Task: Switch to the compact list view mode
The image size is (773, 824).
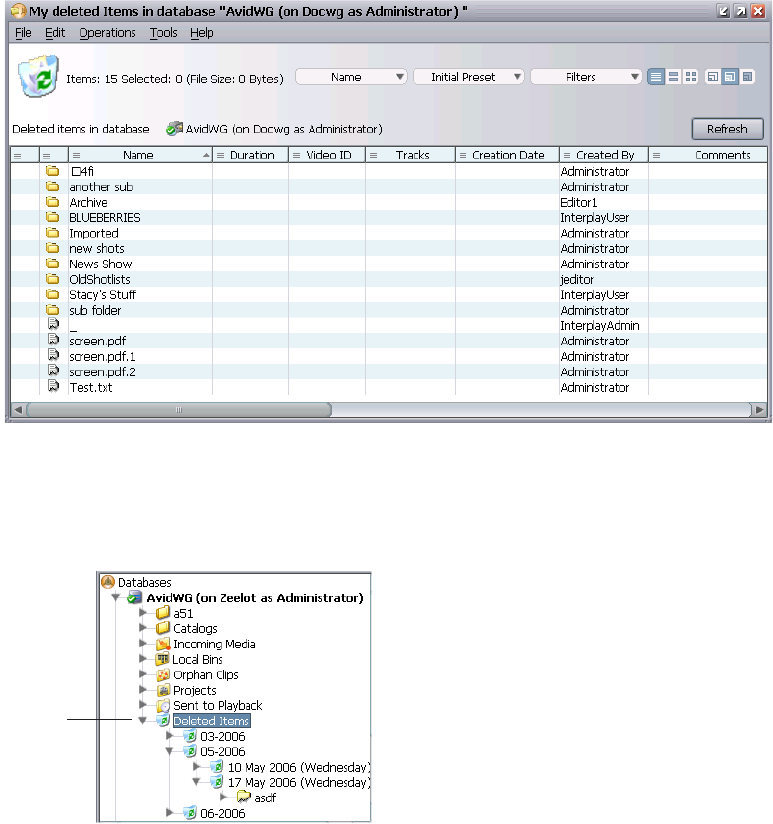Action: tap(656, 77)
